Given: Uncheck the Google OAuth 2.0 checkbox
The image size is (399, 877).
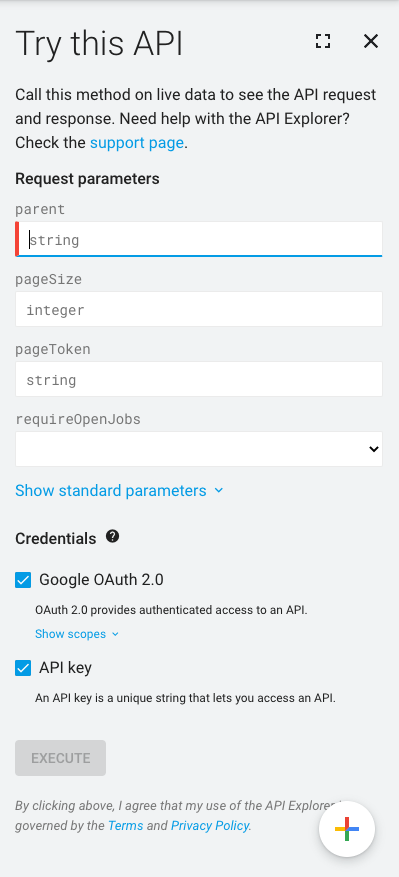Looking at the screenshot, I should coord(23,580).
